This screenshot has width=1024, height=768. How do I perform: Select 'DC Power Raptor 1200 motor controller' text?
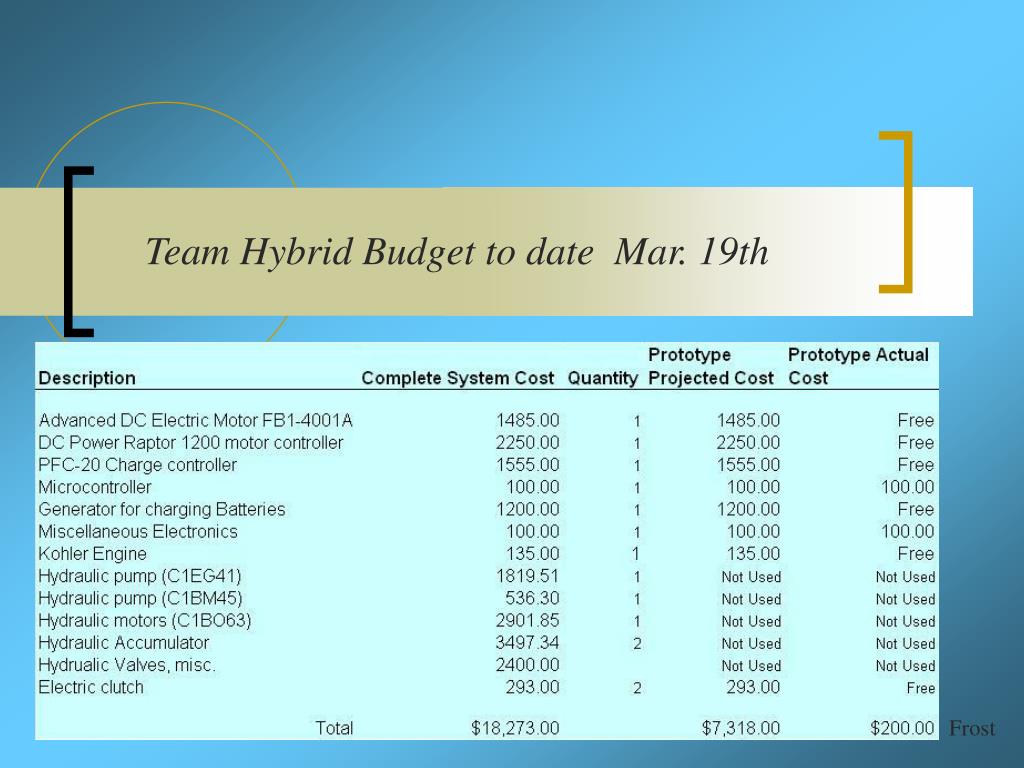(191, 443)
